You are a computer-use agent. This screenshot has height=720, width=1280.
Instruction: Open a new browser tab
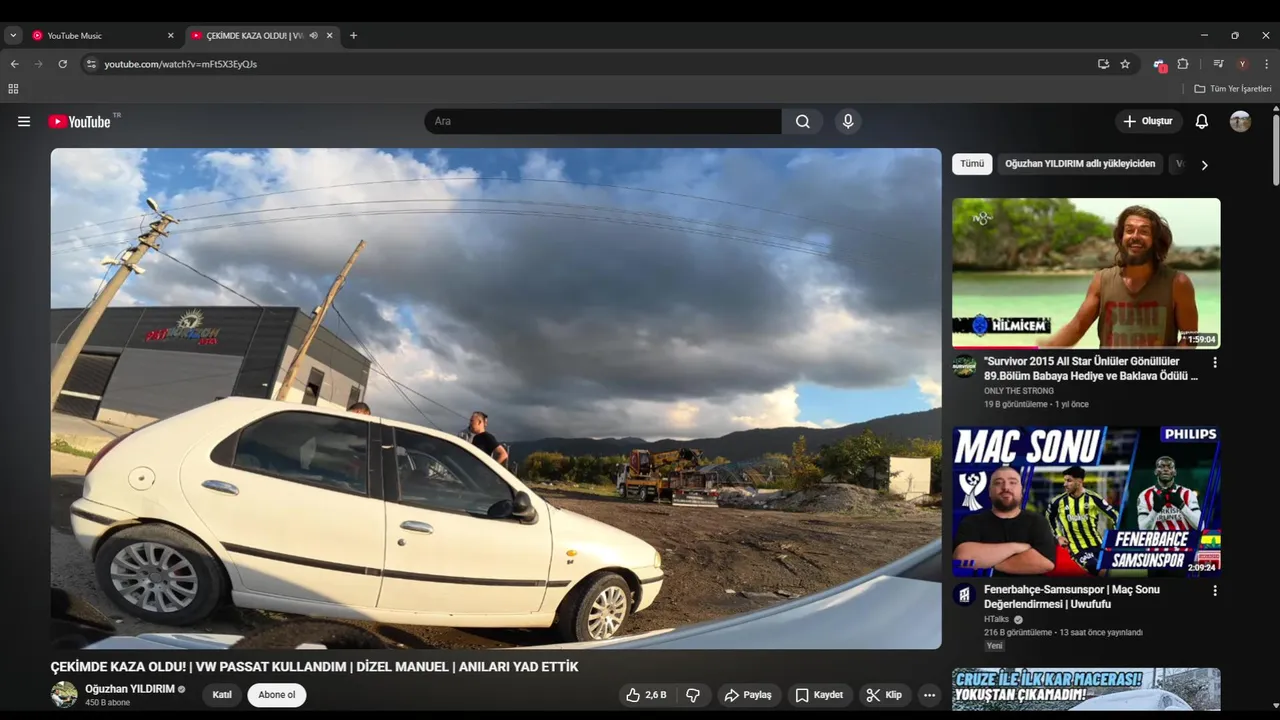pos(353,36)
